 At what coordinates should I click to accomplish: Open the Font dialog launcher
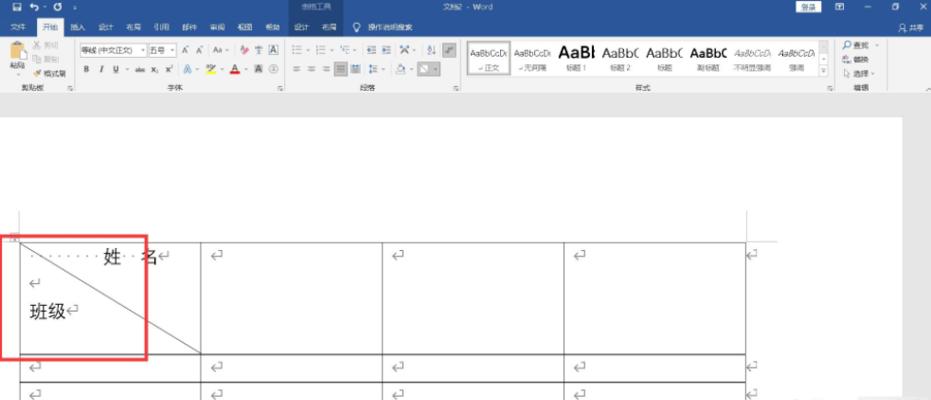pyautogui.click(x=280, y=88)
